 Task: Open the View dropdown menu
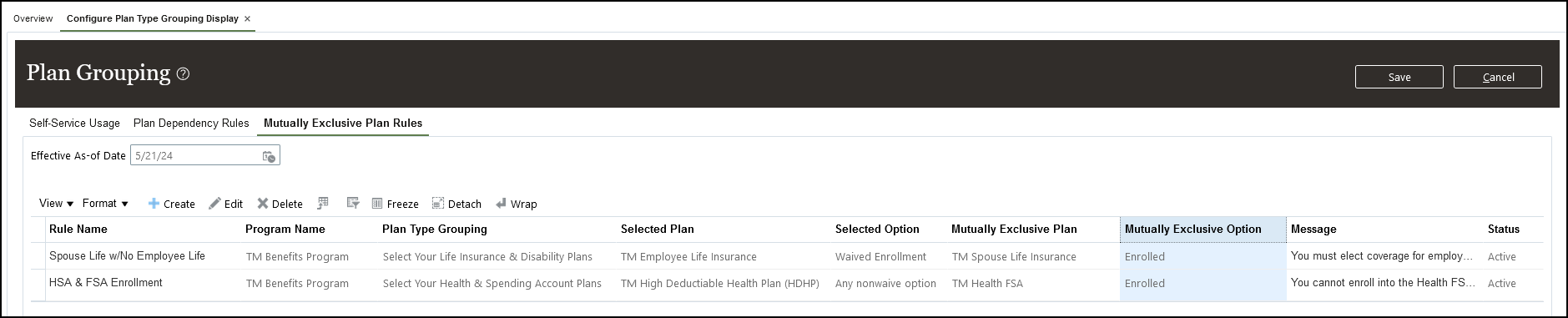[x=56, y=203]
